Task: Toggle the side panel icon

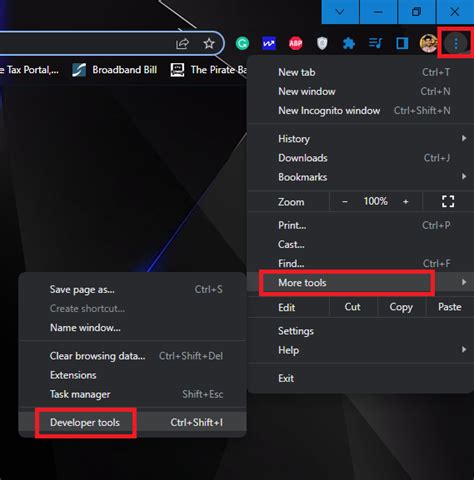Action: coord(402,43)
